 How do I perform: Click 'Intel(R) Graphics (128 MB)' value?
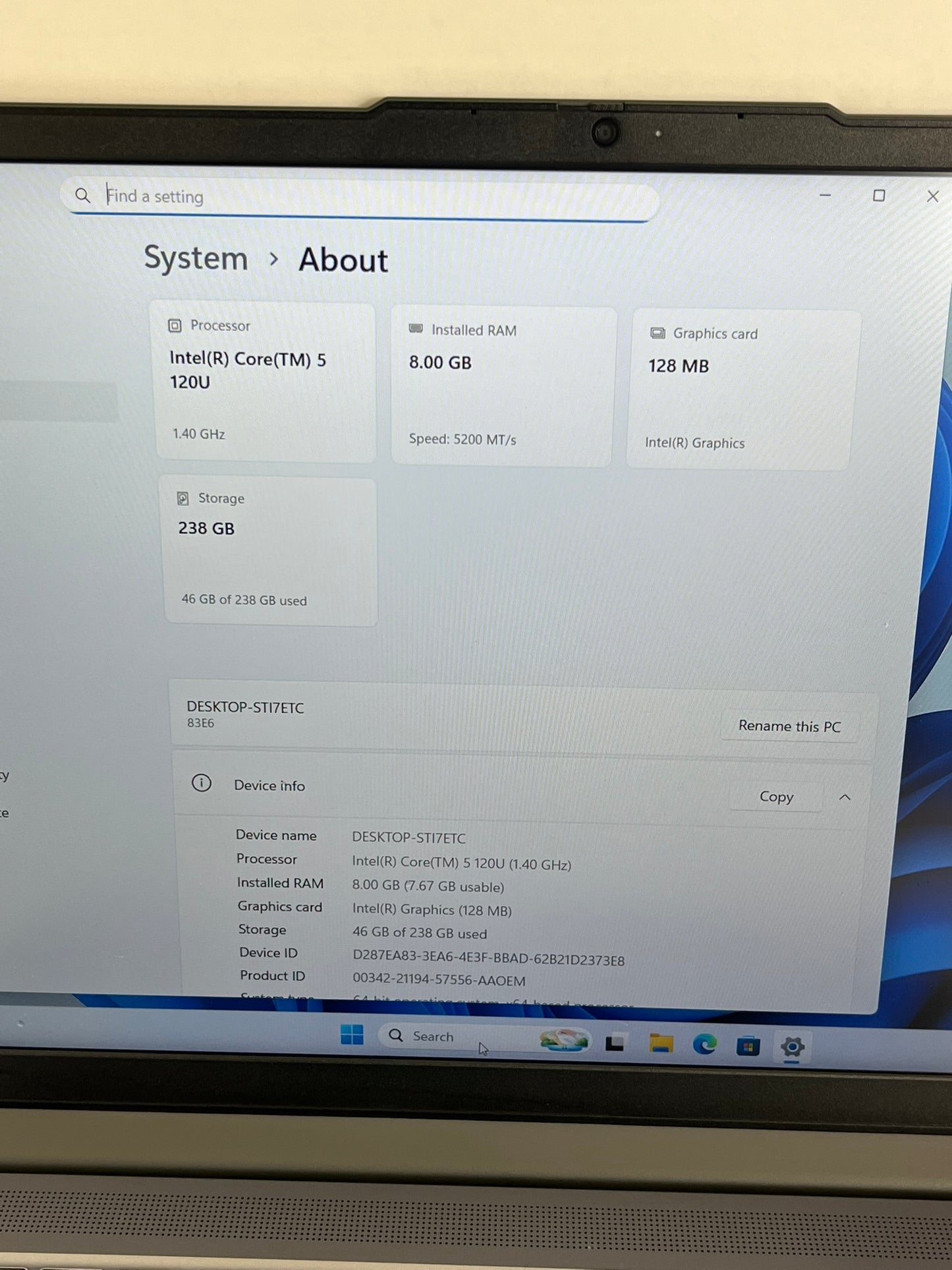click(432, 909)
